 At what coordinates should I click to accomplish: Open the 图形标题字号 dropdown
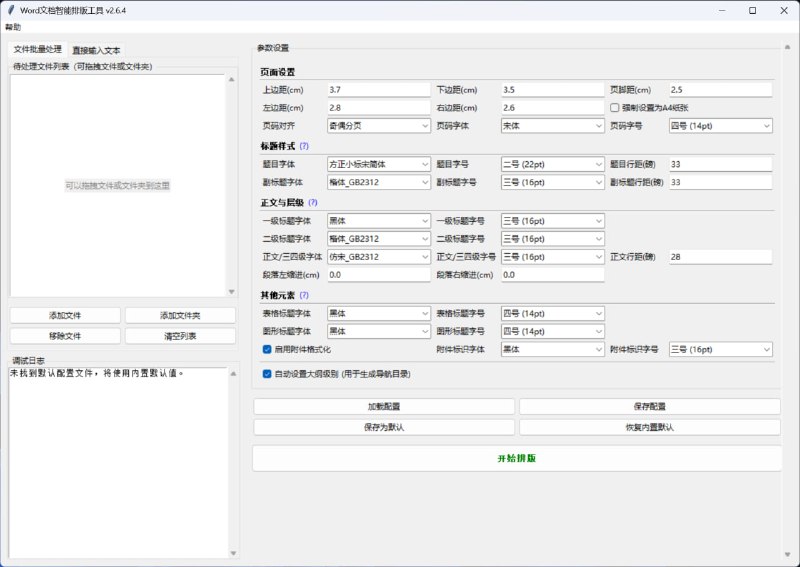553,331
